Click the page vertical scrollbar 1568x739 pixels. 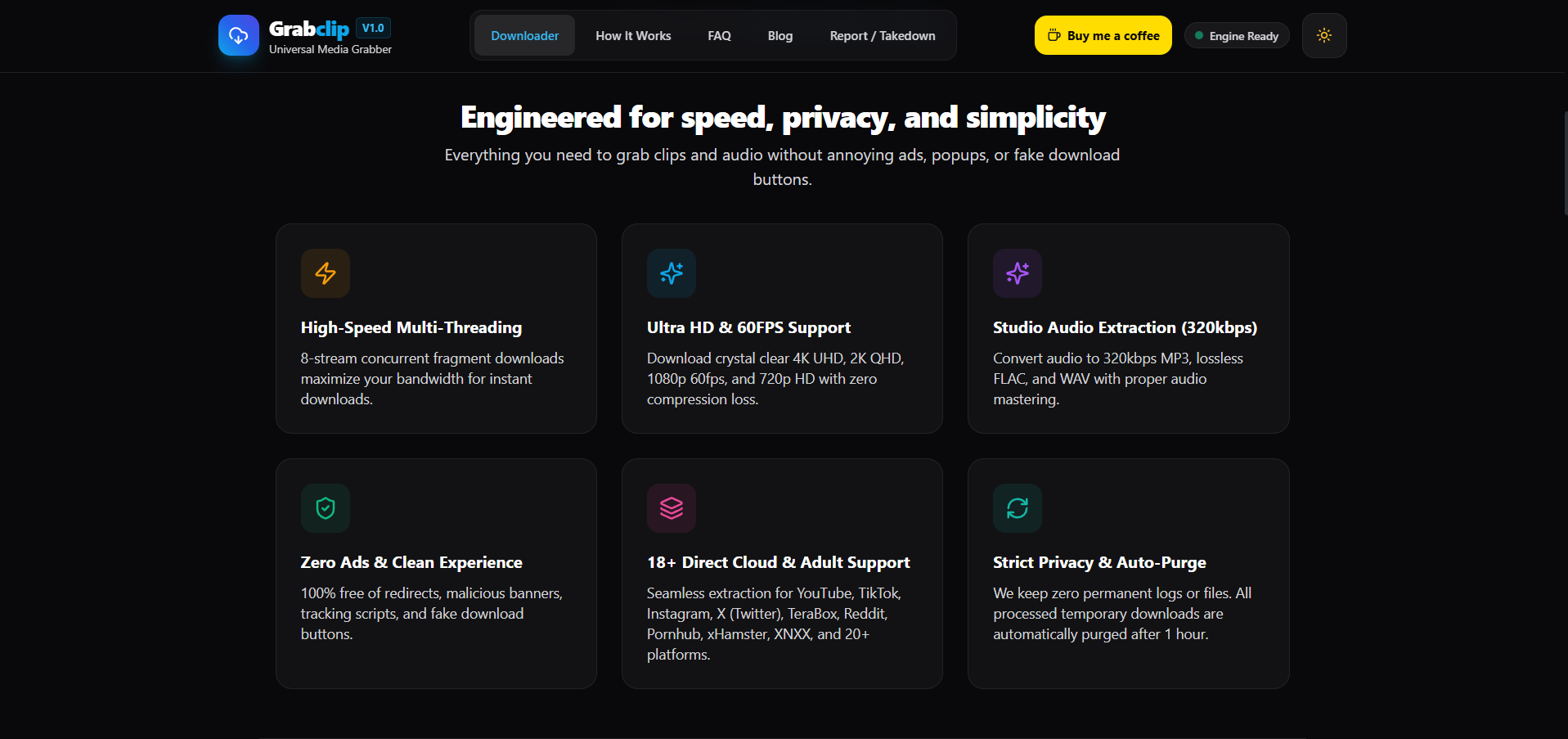tap(1565, 164)
